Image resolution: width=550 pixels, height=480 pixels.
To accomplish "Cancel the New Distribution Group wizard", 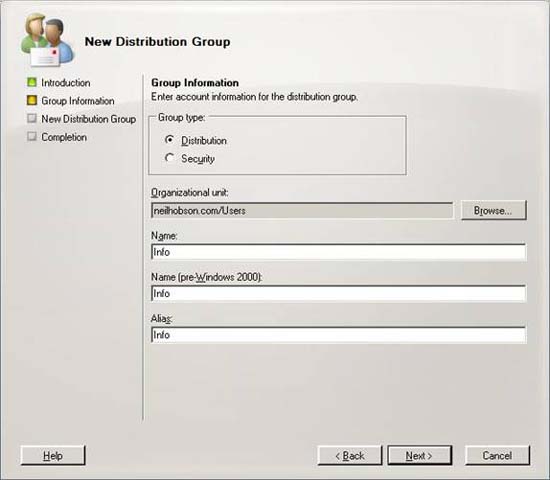I will coord(497,455).
